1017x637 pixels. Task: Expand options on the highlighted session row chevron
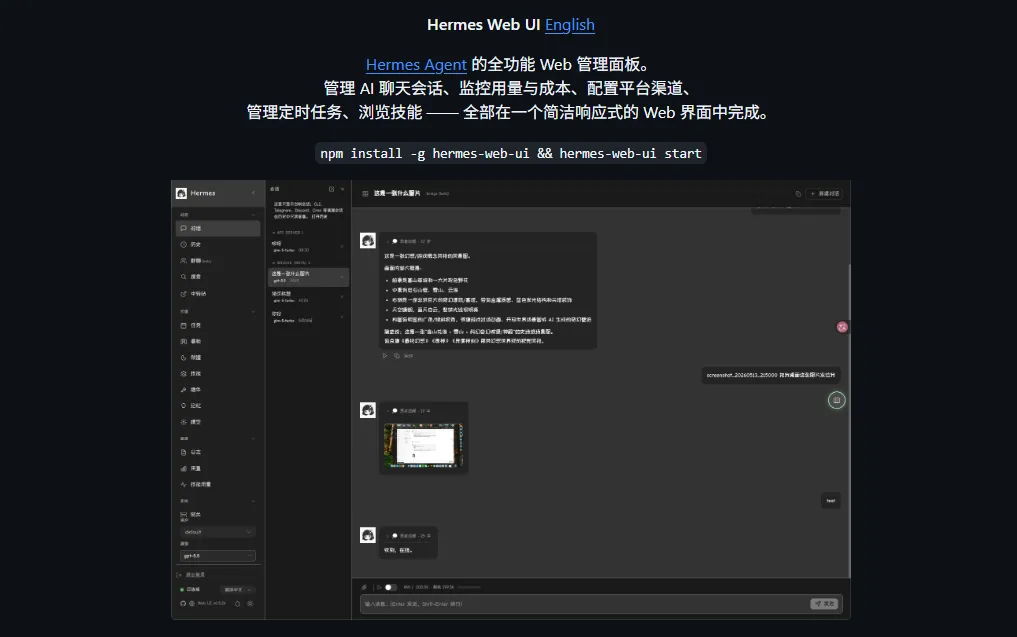click(342, 277)
